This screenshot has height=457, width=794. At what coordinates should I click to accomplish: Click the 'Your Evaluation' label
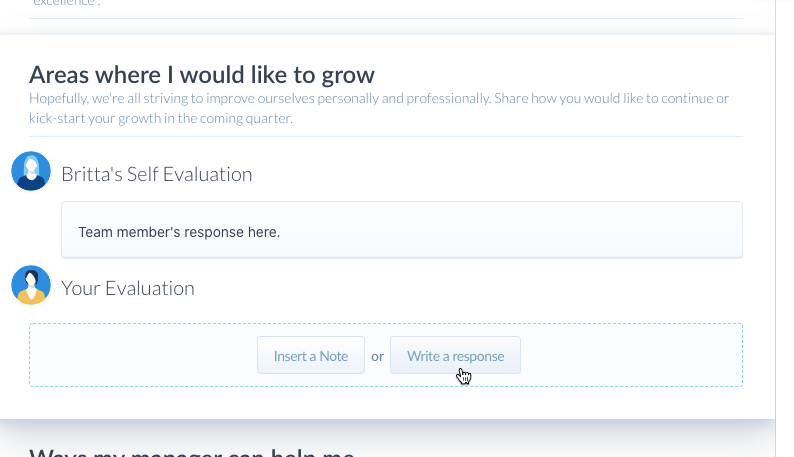point(128,288)
